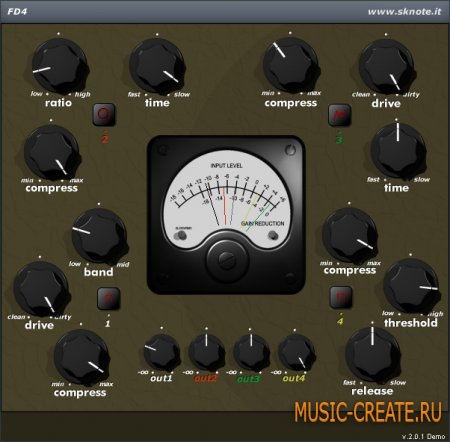Viewport: 450px width, 442px height.
Task: Click the 'release' label
Action: 372,391
